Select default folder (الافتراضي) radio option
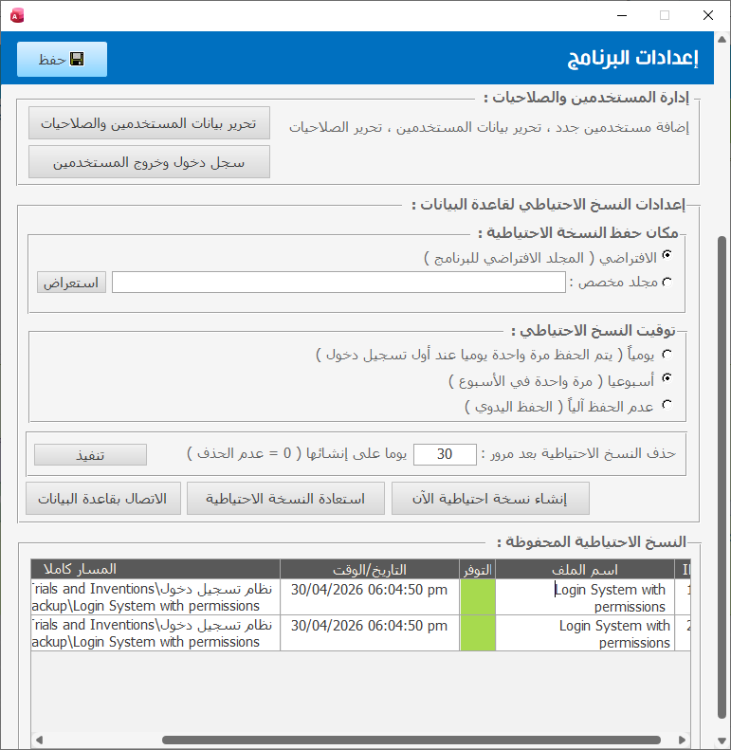This screenshot has width=731, height=750. click(666, 257)
